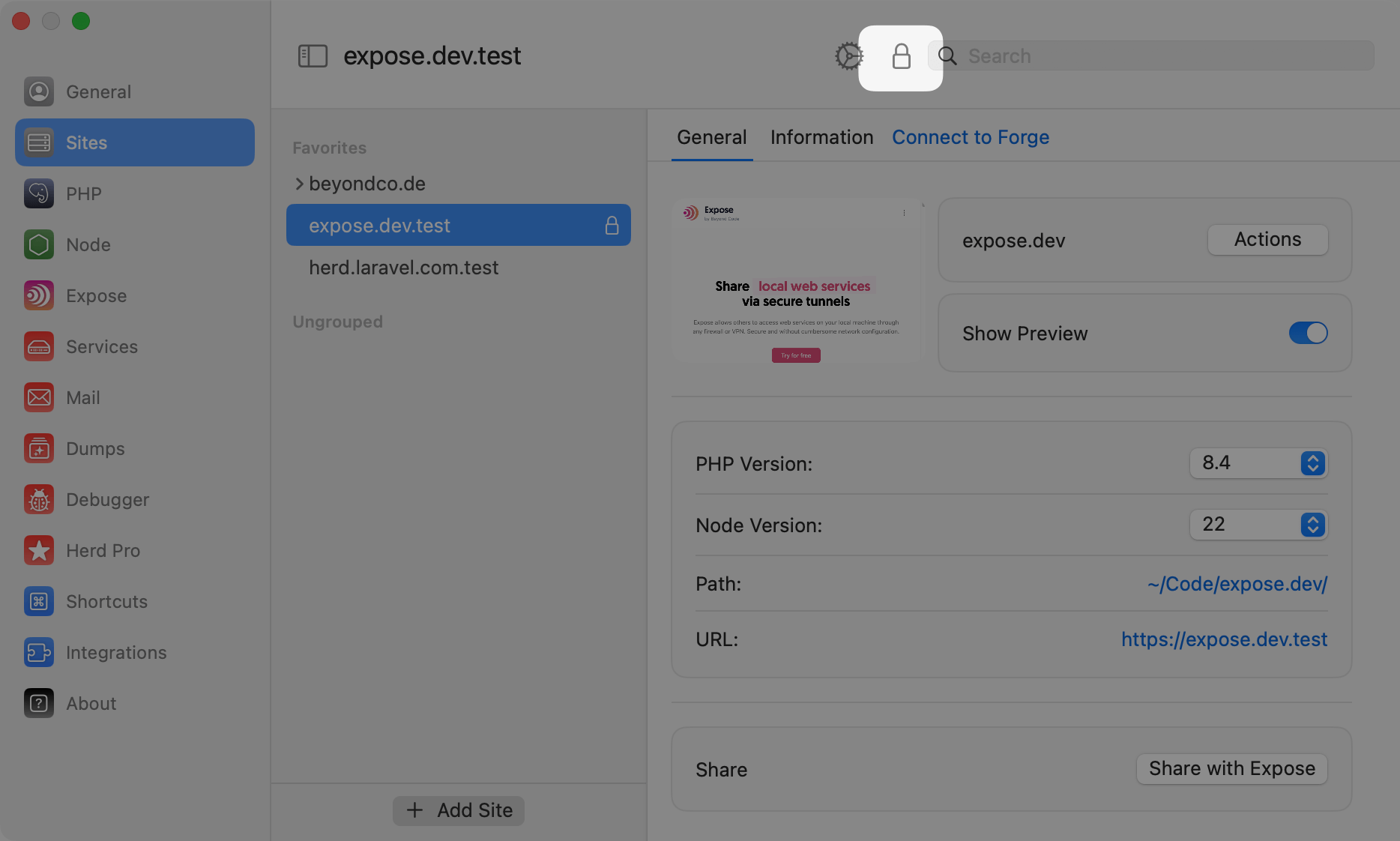Open the Integrations settings label
This screenshot has height=841, width=1400.
pos(116,652)
